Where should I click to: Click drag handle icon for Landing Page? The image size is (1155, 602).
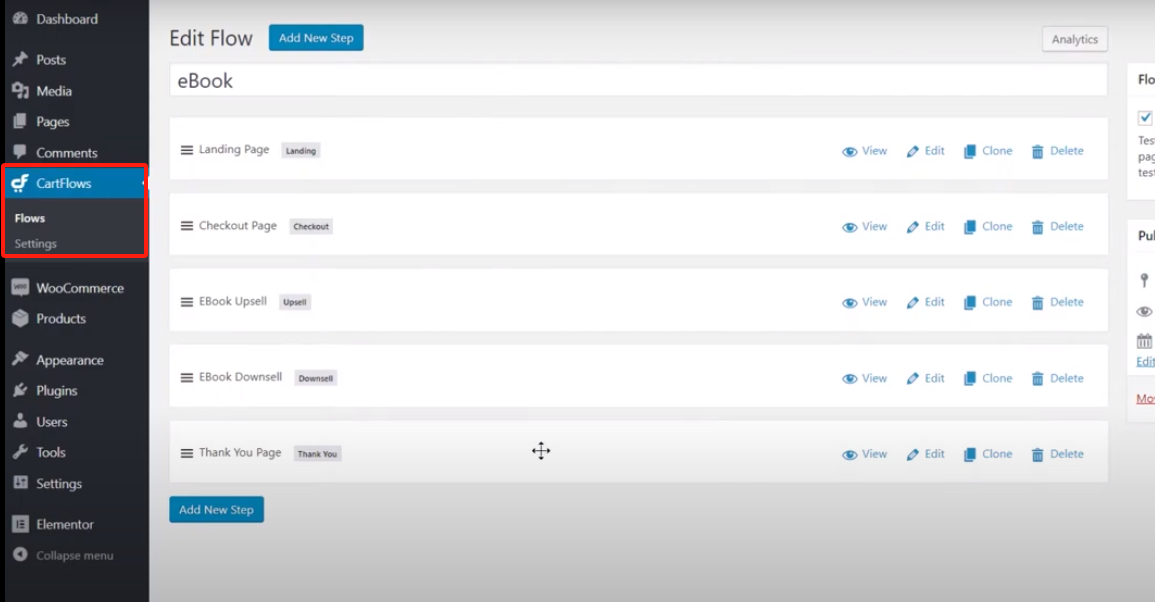(x=187, y=150)
